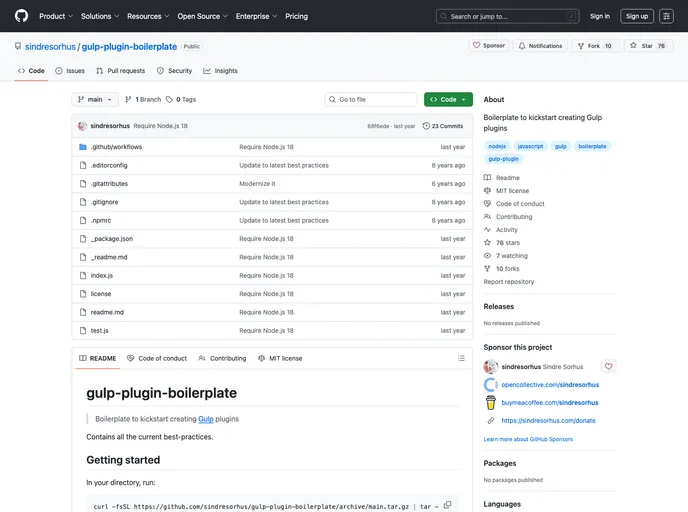The image size is (688, 512).
Task: Switch to the Code of conduct tab
Action: 157,358
